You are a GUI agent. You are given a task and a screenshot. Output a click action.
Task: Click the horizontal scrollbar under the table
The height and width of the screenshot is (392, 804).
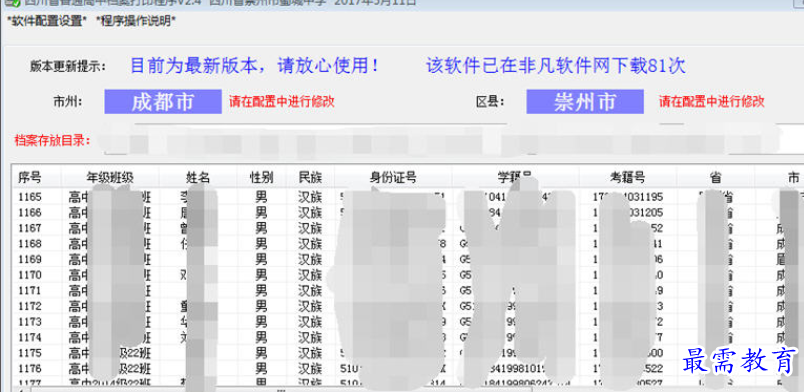(282, 389)
